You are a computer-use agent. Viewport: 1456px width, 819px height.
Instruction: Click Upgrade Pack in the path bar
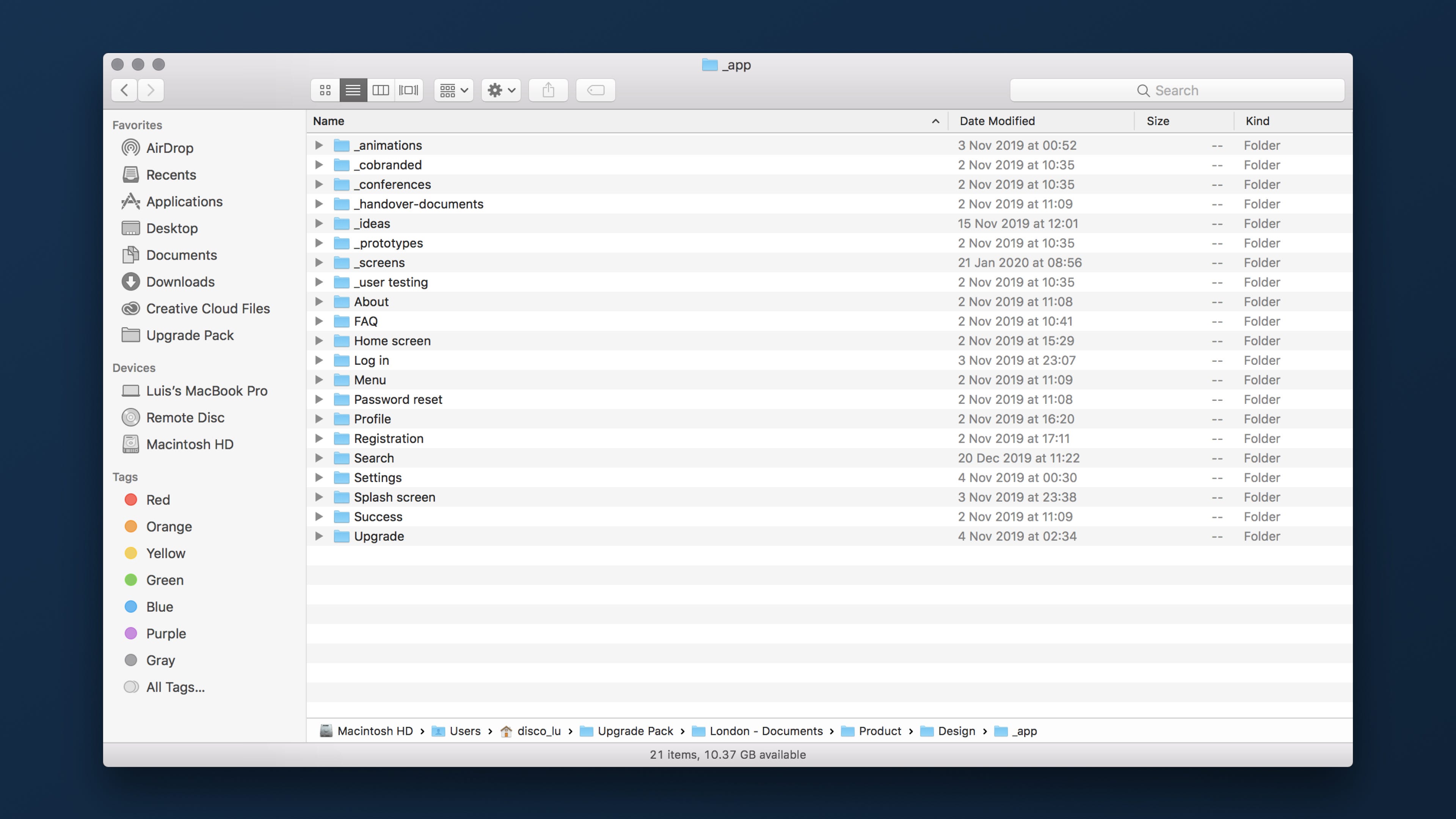pos(635,731)
